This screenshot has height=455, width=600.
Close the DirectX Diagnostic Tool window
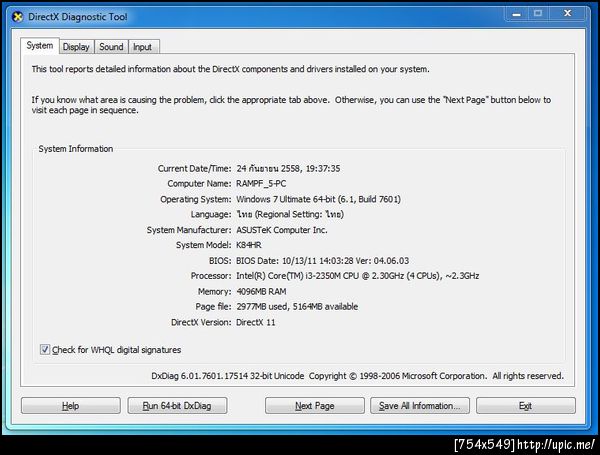click(x=567, y=14)
